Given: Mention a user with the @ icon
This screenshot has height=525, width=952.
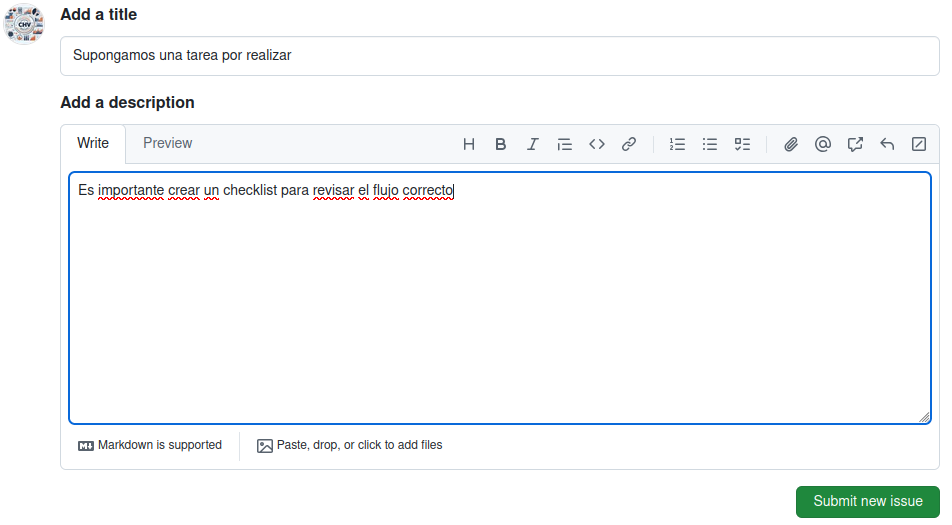Looking at the screenshot, I should pos(823,144).
